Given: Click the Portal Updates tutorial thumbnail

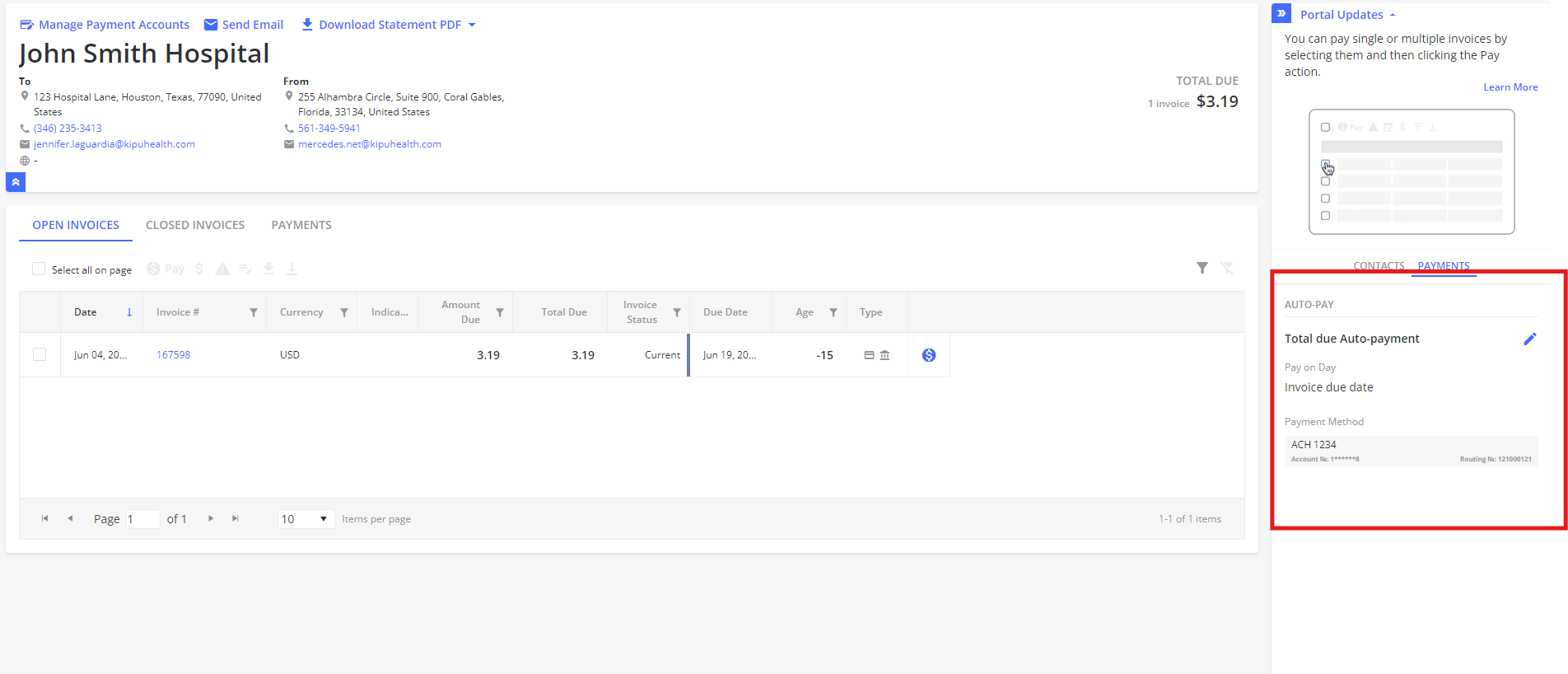Looking at the screenshot, I should [1412, 171].
